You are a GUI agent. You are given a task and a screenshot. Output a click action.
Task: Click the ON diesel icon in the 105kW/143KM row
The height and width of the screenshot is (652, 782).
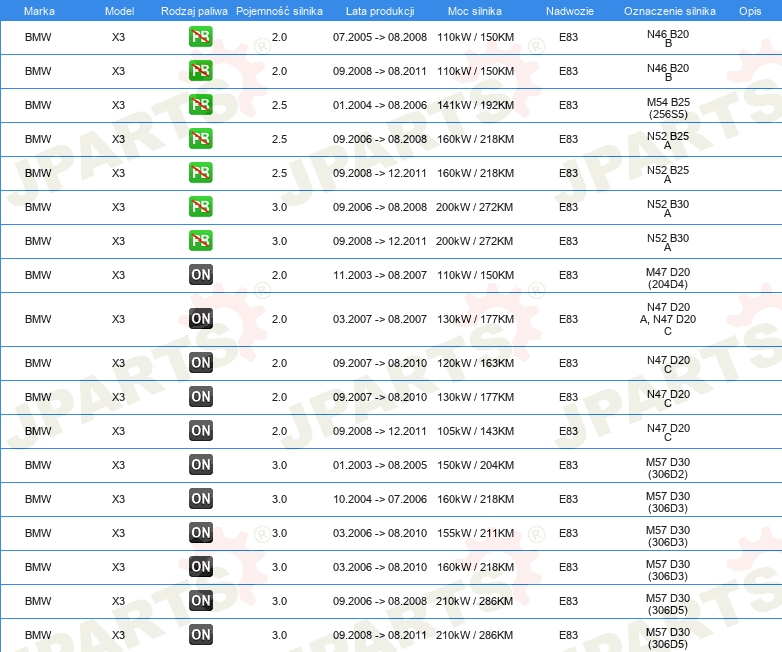coord(201,431)
